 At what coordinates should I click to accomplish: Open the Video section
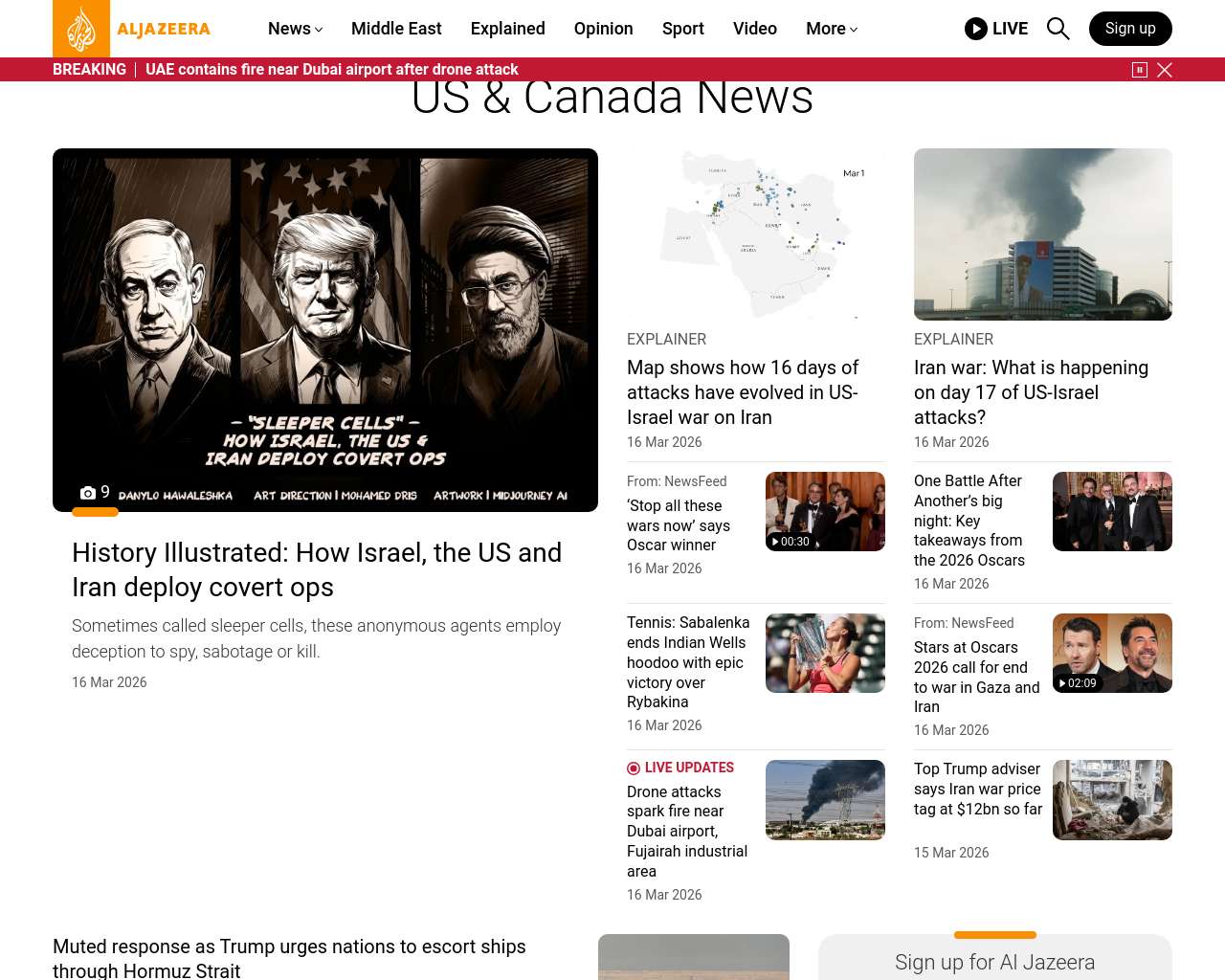click(x=755, y=29)
